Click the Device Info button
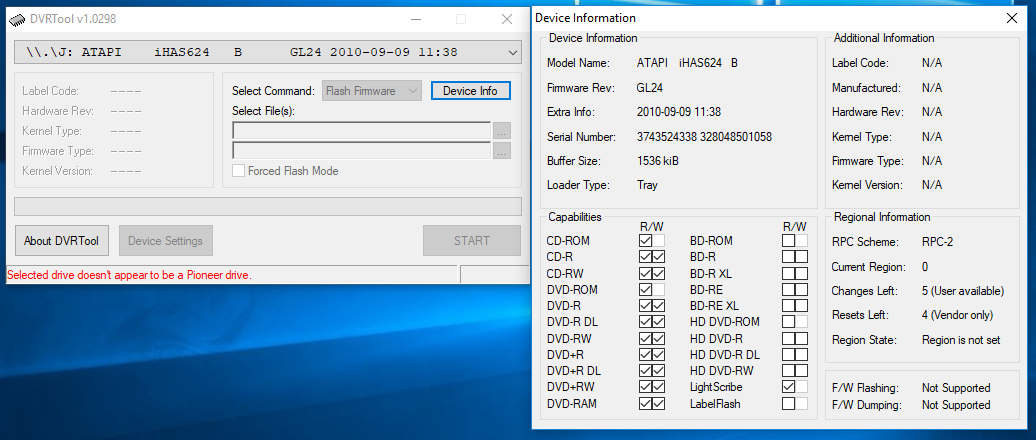Screen dimensions: 1036x440 point(470,91)
